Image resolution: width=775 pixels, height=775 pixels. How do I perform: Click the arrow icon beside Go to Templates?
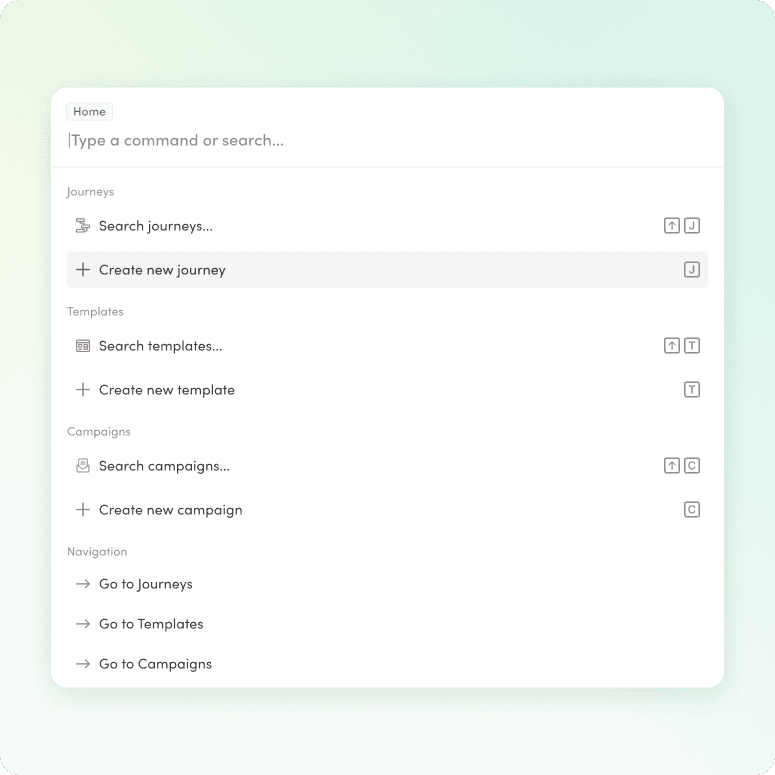(x=83, y=624)
